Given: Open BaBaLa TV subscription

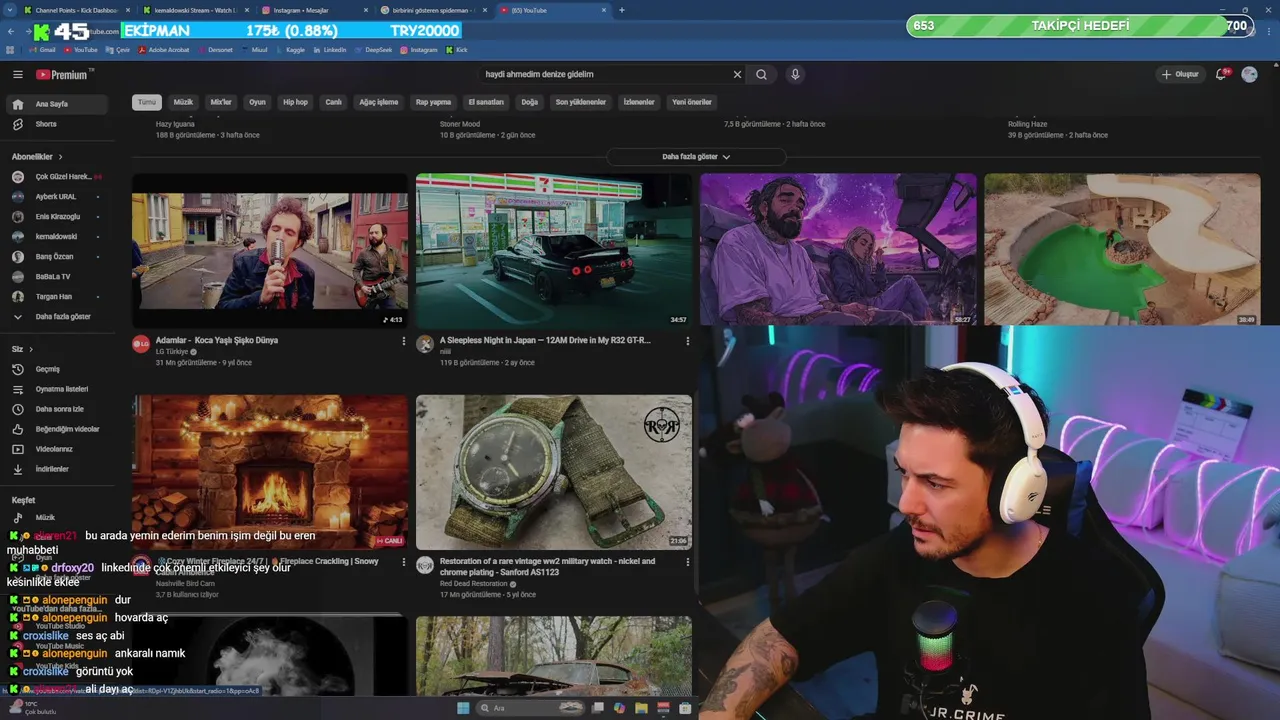Looking at the screenshot, I should click(x=60, y=277).
